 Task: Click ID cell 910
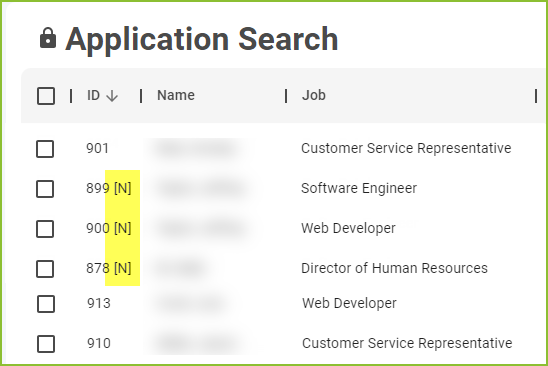coord(99,343)
